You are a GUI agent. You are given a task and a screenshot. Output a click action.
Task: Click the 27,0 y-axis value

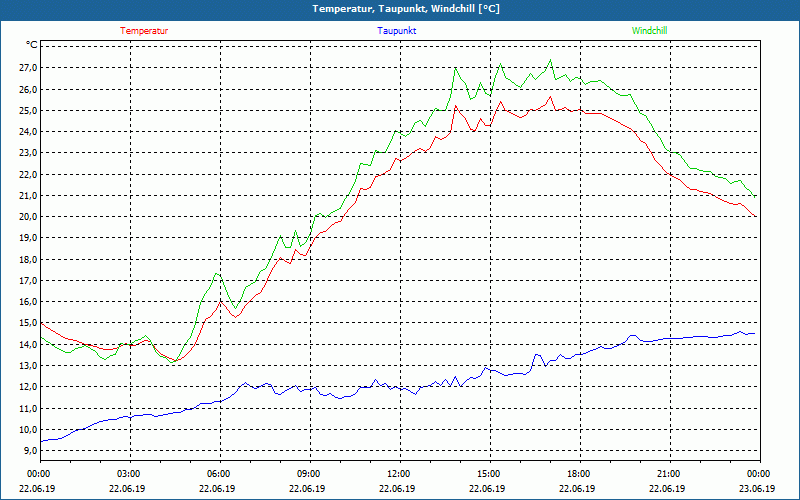coord(29,68)
